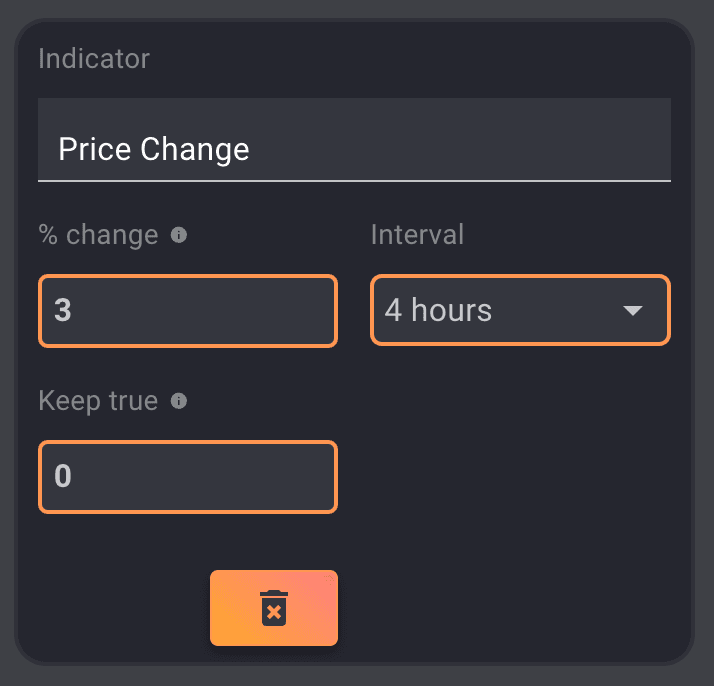Focus the Keep true input field
Screen dimensions: 714x686
point(188,476)
